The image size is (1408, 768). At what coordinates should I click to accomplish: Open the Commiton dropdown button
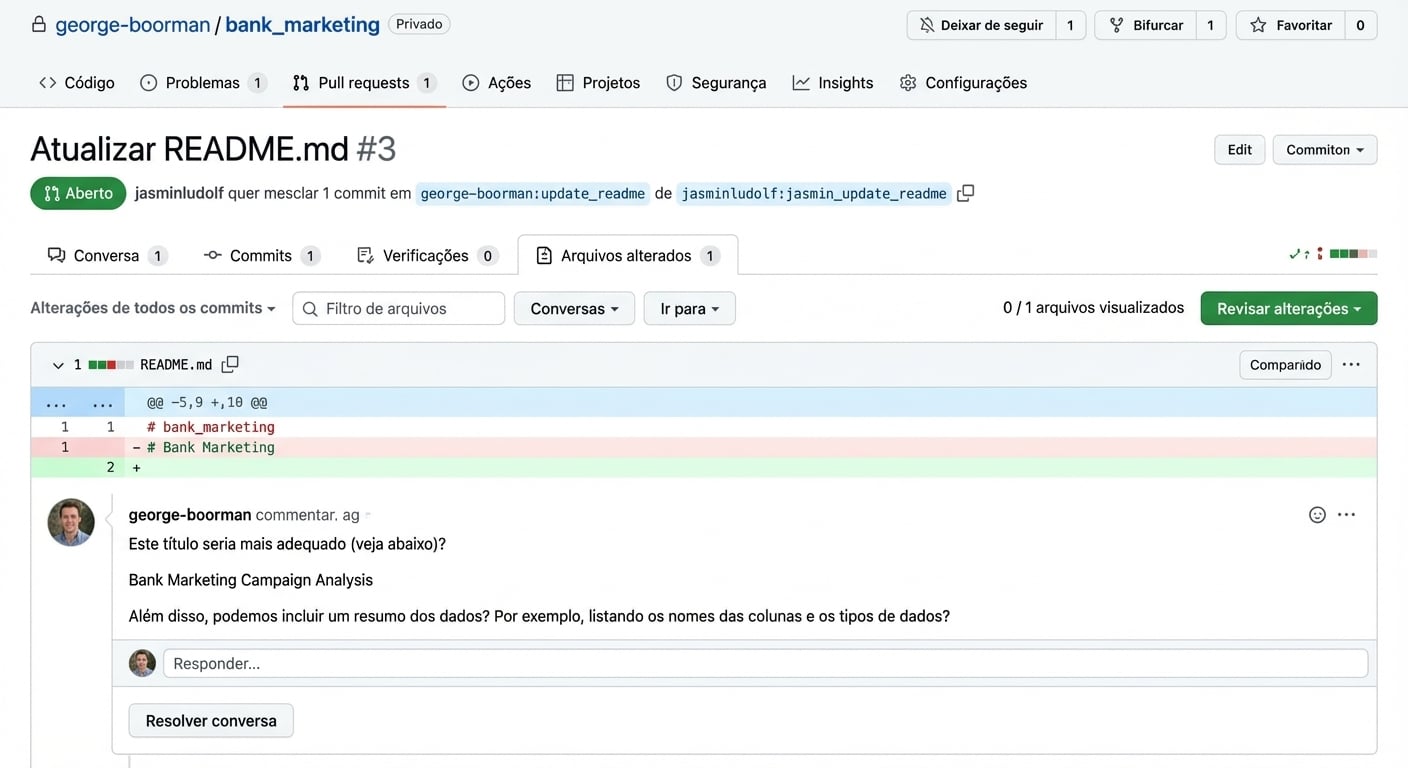point(1325,150)
